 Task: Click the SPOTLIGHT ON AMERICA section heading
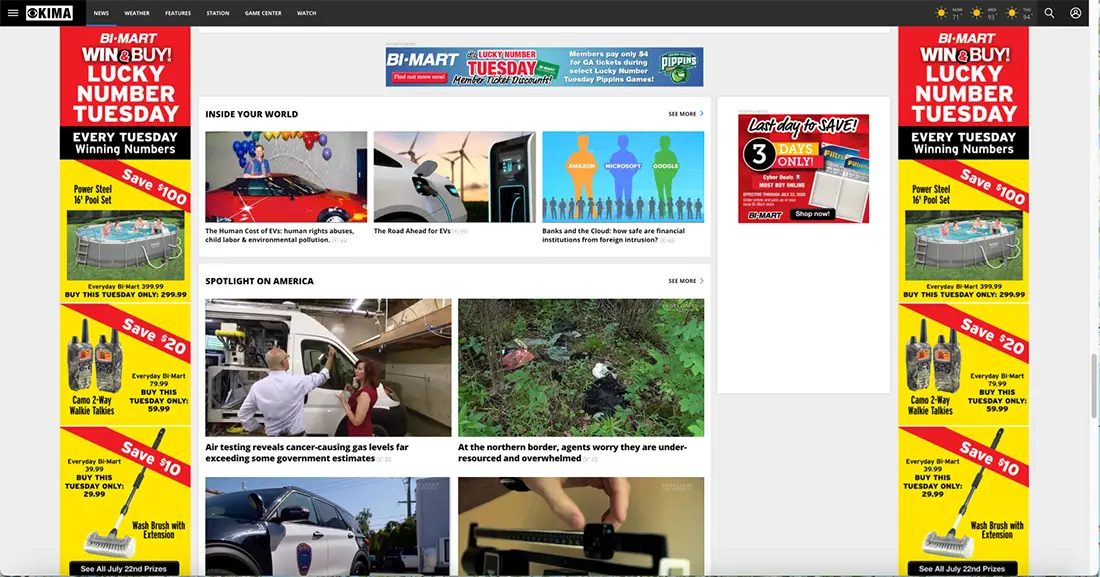point(260,281)
